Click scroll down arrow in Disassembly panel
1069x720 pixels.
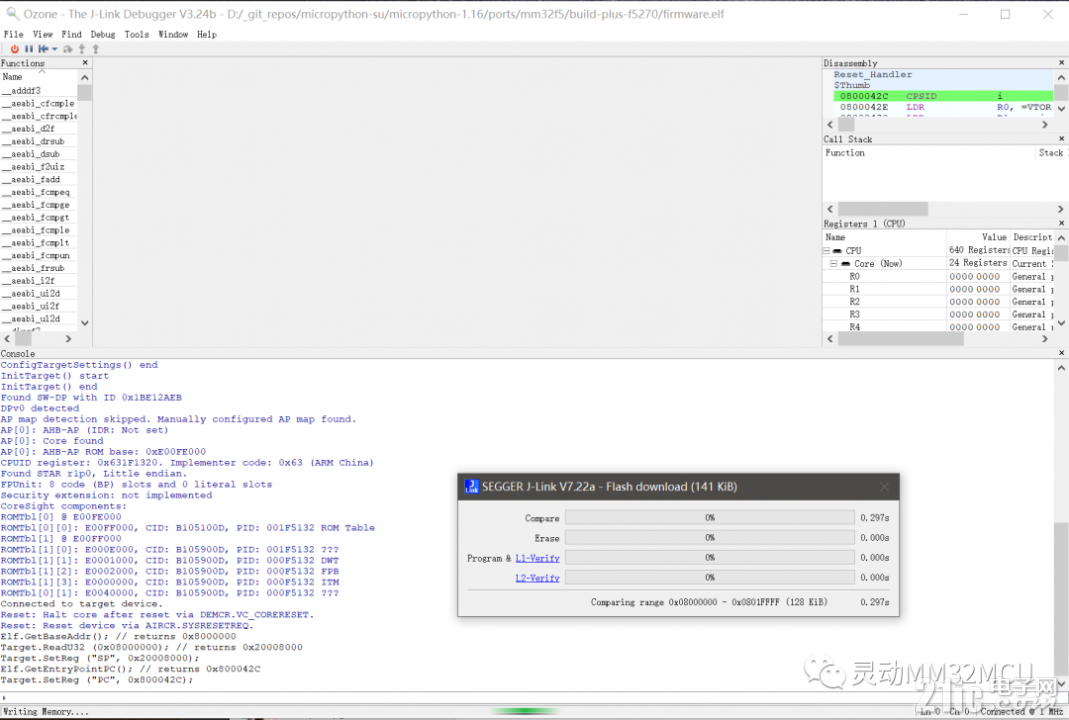1062,108
